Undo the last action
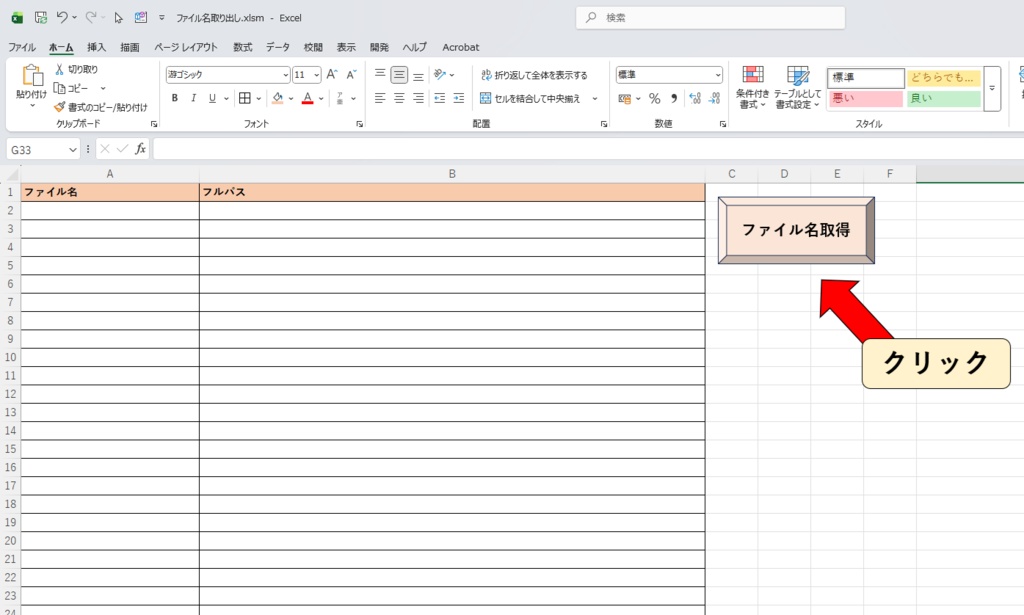1024x615 pixels. (x=62, y=18)
